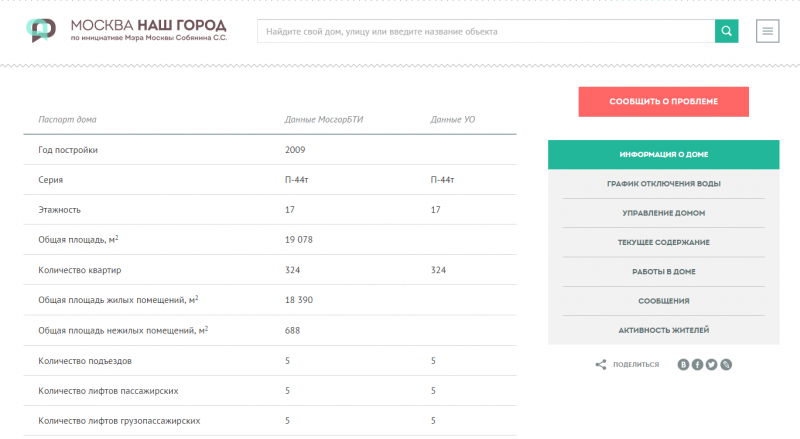Open Работы в доме section

[x=664, y=272]
